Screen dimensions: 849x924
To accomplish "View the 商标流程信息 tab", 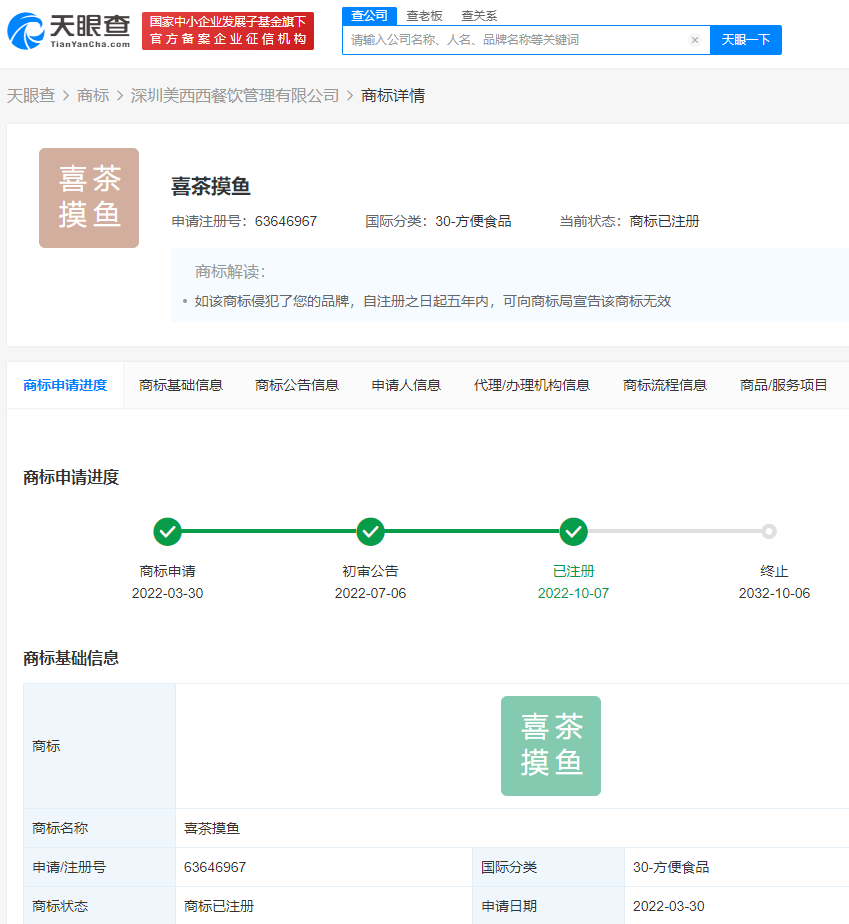I will pyautogui.click(x=665, y=384).
